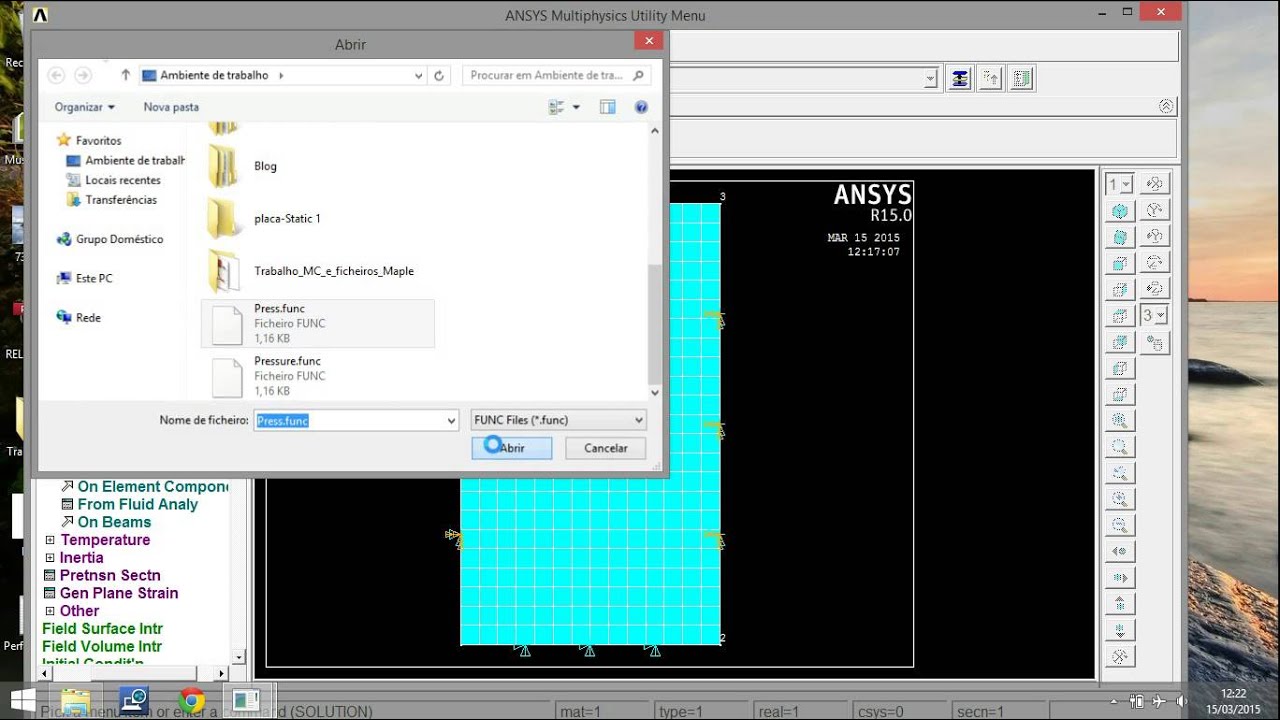The height and width of the screenshot is (720, 1280).
Task: Click the view layout icon in the dialog toolbar
Action: (557, 107)
